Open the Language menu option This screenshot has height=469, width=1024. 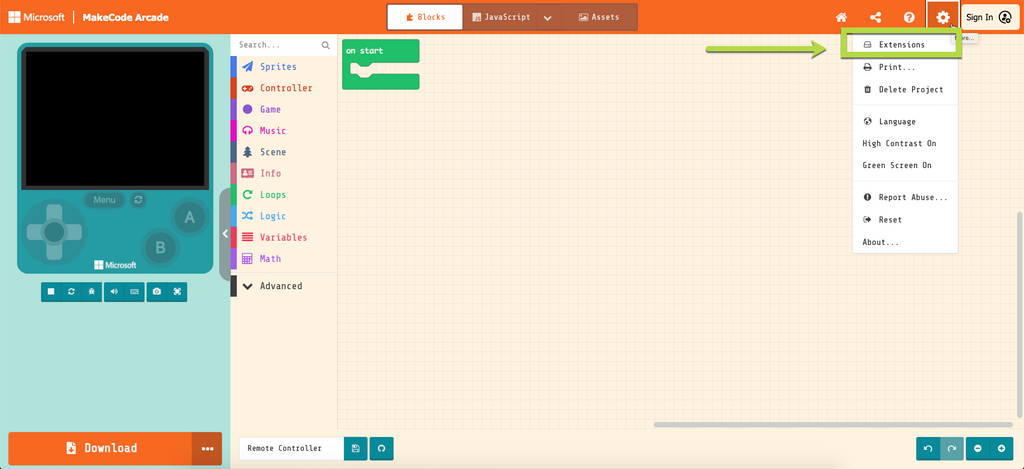tap(905, 121)
